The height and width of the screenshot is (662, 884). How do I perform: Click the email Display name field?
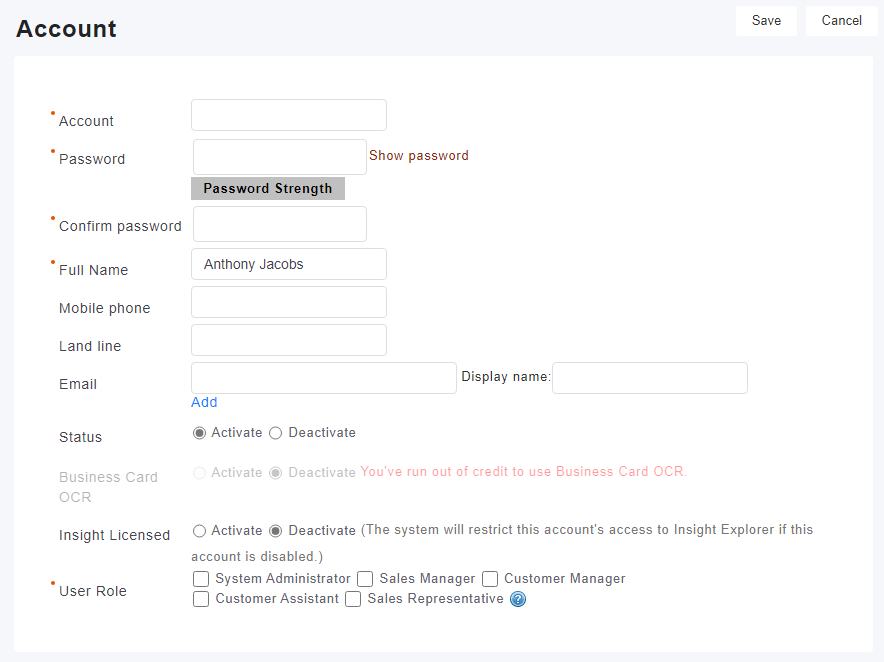(650, 378)
